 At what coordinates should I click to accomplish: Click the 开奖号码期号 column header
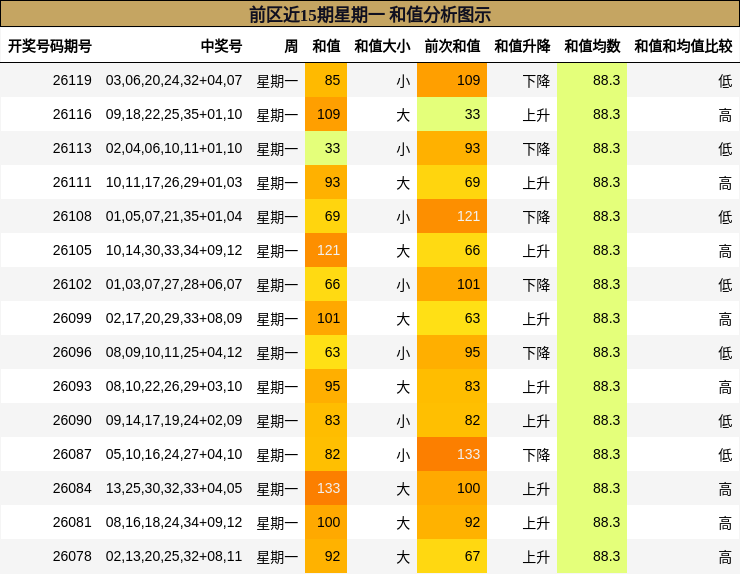pyautogui.click(x=50, y=46)
